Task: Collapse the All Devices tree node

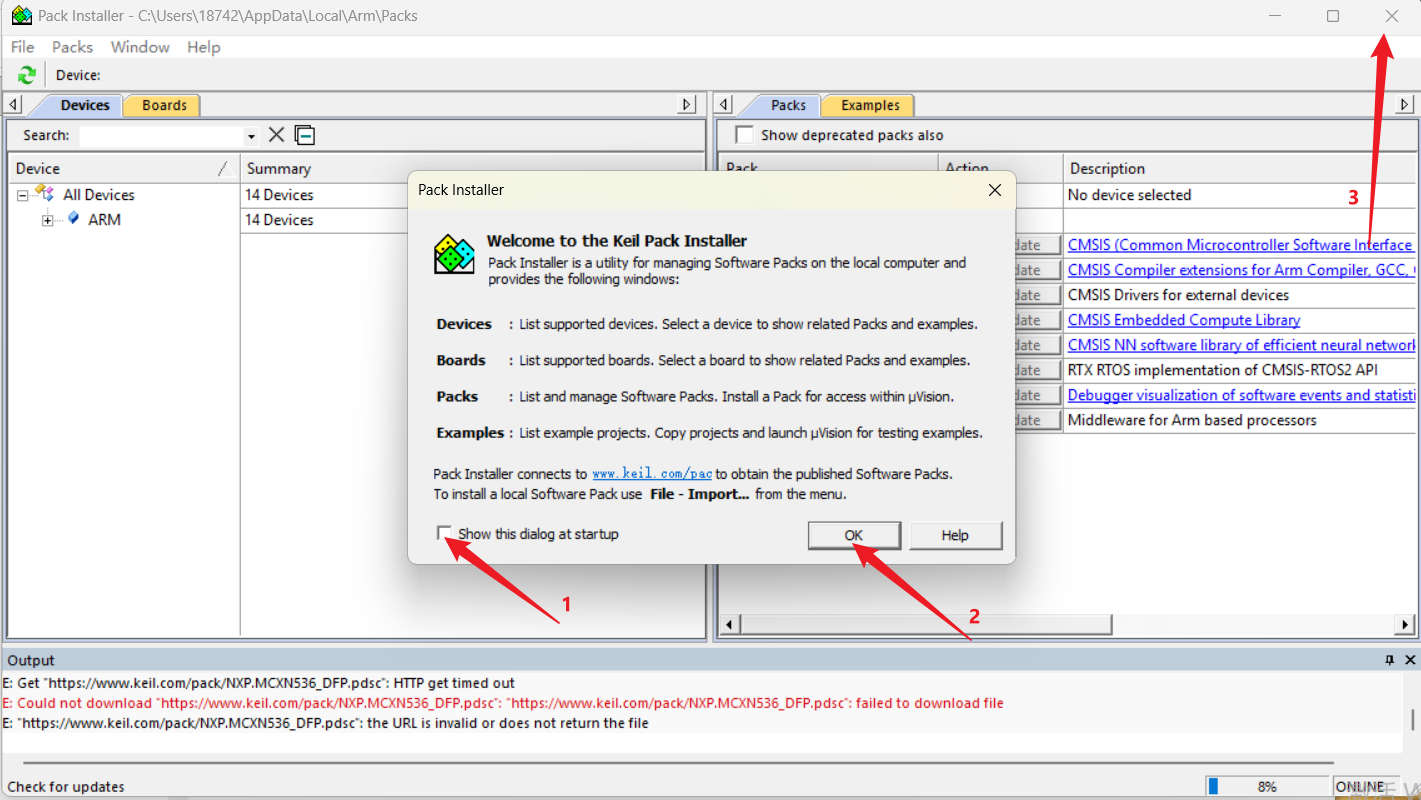Action: click(x=22, y=195)
